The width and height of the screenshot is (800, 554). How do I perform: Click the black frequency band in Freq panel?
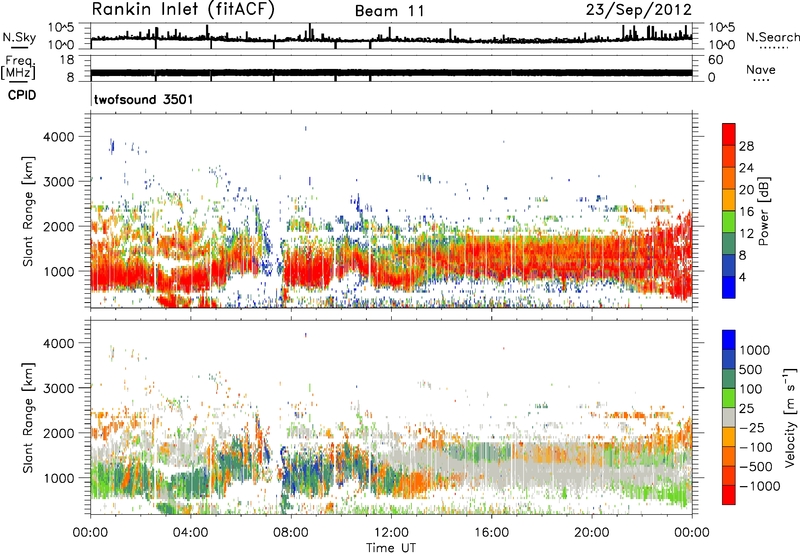tap(391, 72)
